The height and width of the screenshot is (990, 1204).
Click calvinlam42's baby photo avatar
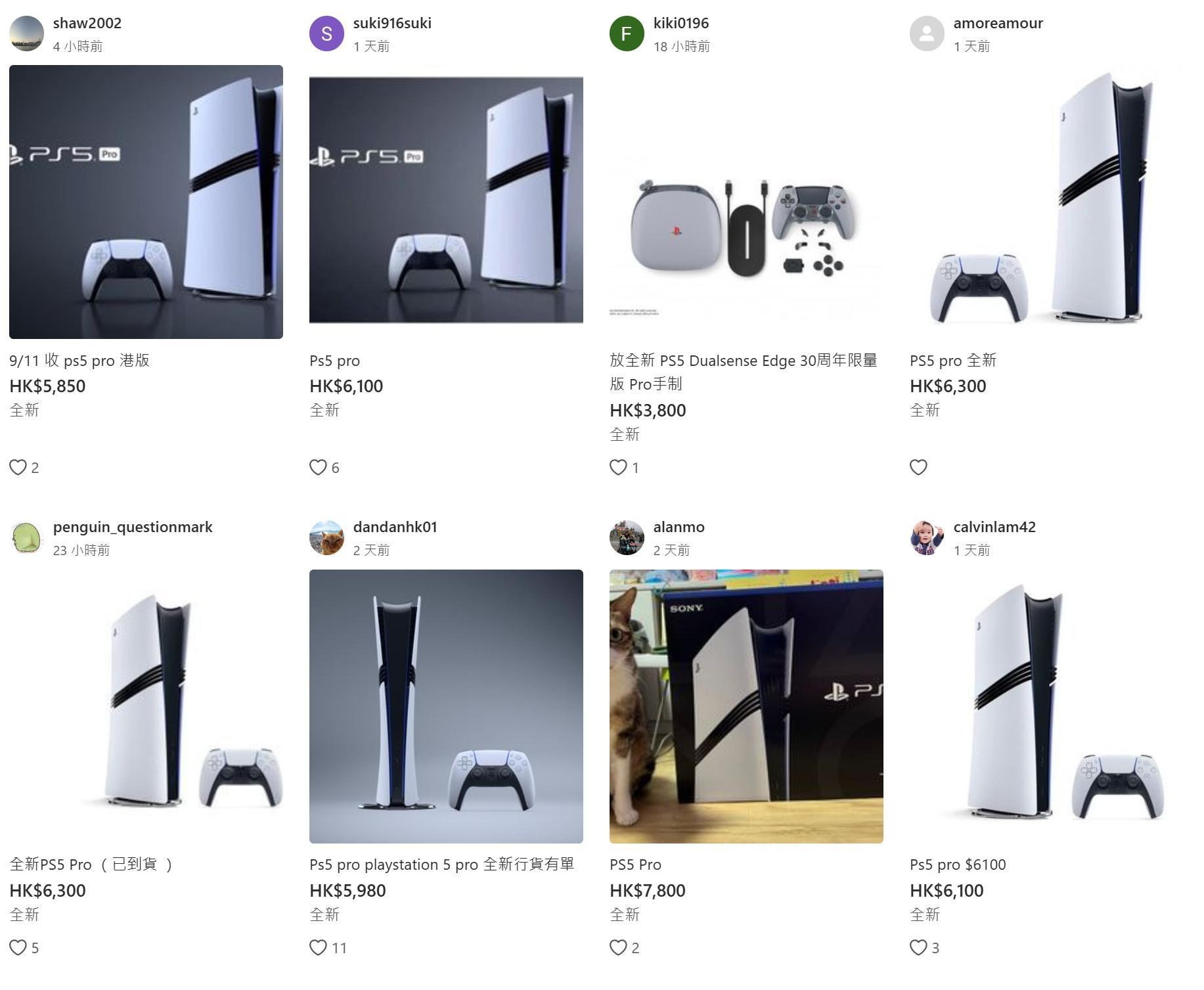point(927,538)
